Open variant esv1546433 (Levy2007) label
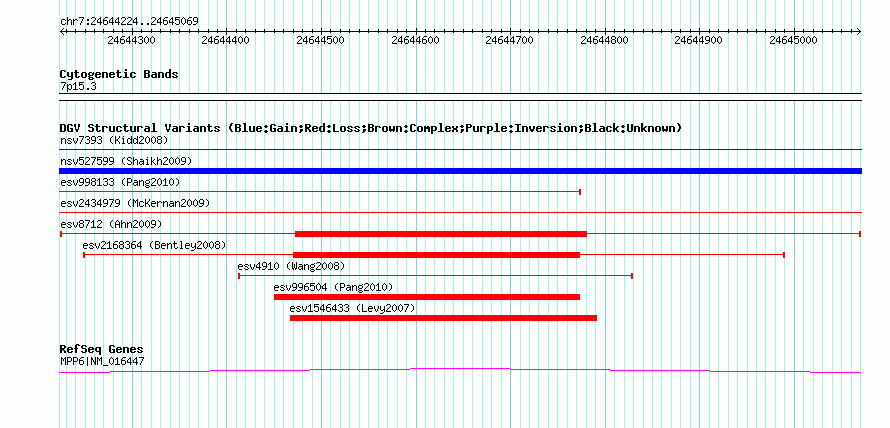This screenshot has height=428, width=890. (352, 308)
